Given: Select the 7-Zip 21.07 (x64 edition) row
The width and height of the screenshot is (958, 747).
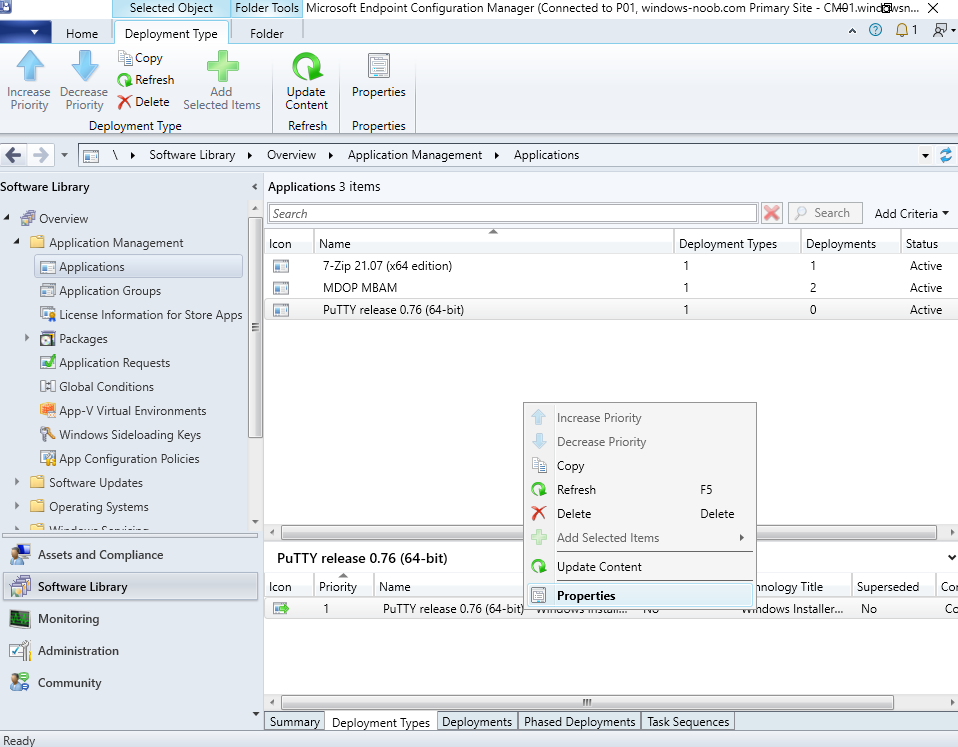Looking at the screenshot, I should (x=611, y=266).
